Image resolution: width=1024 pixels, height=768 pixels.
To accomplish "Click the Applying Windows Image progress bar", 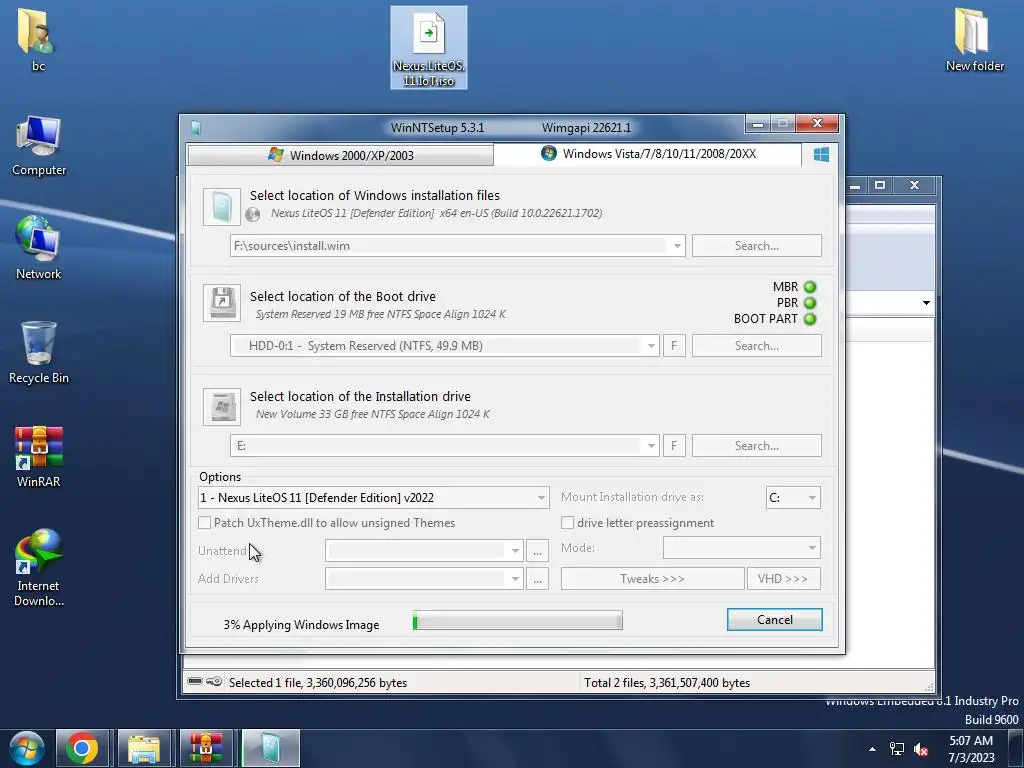I will (517, 620).
